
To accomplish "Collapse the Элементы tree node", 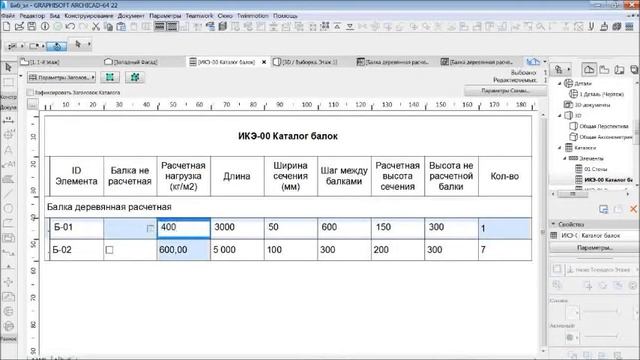I will coord(565,158).
